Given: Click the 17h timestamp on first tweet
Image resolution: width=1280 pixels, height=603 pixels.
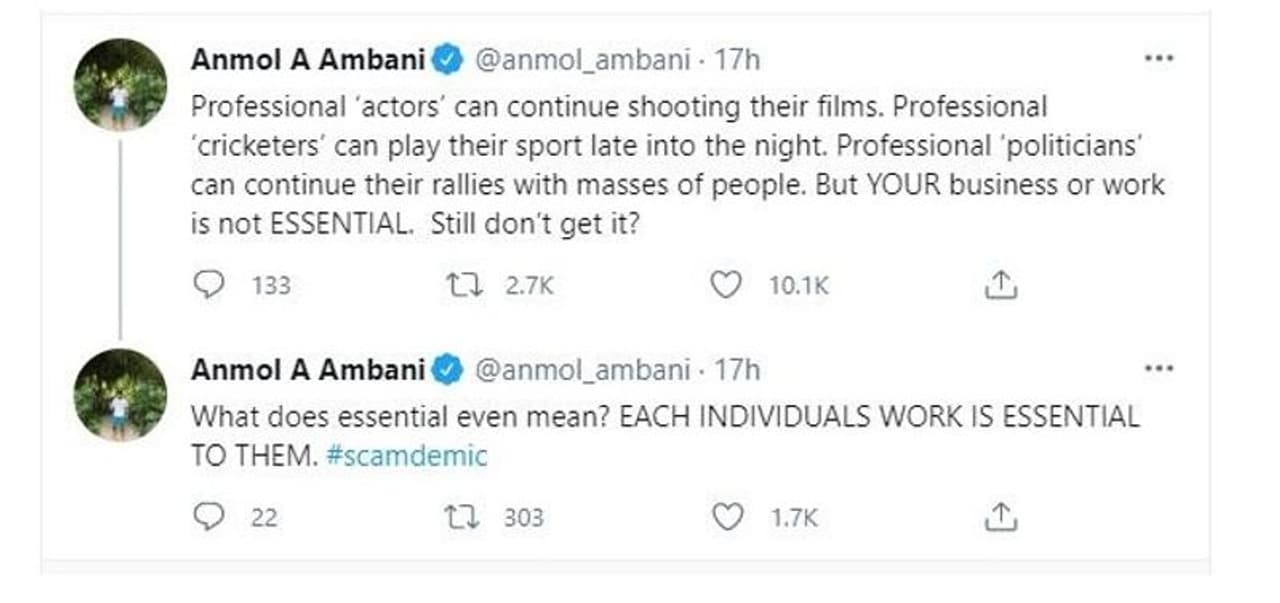Looking at the screenshot, I should (739, 60).
